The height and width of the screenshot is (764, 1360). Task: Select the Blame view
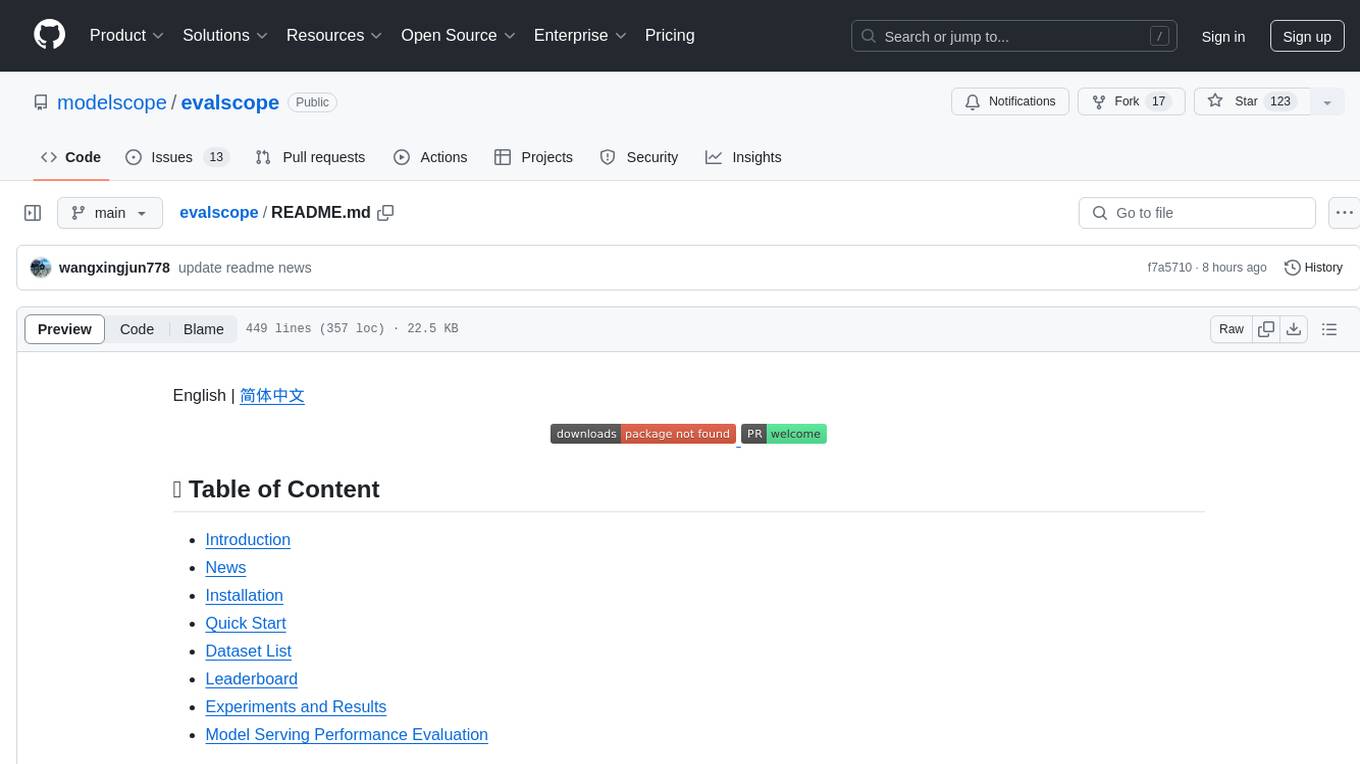(203, 329)
